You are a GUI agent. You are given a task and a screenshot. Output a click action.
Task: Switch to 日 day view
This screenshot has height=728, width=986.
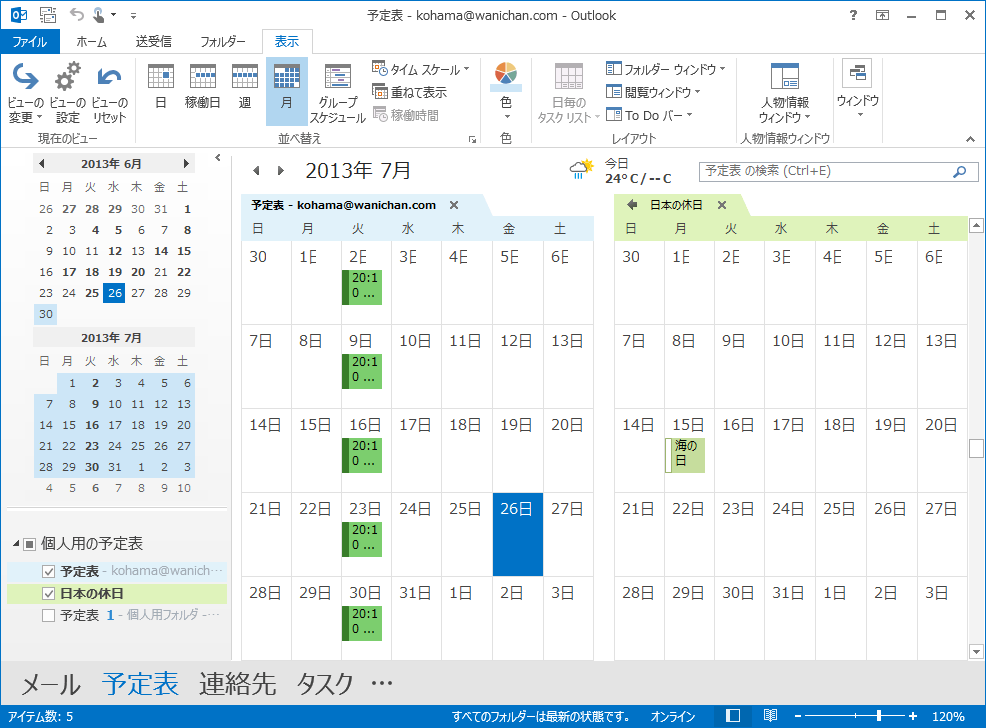coord(161,88)
